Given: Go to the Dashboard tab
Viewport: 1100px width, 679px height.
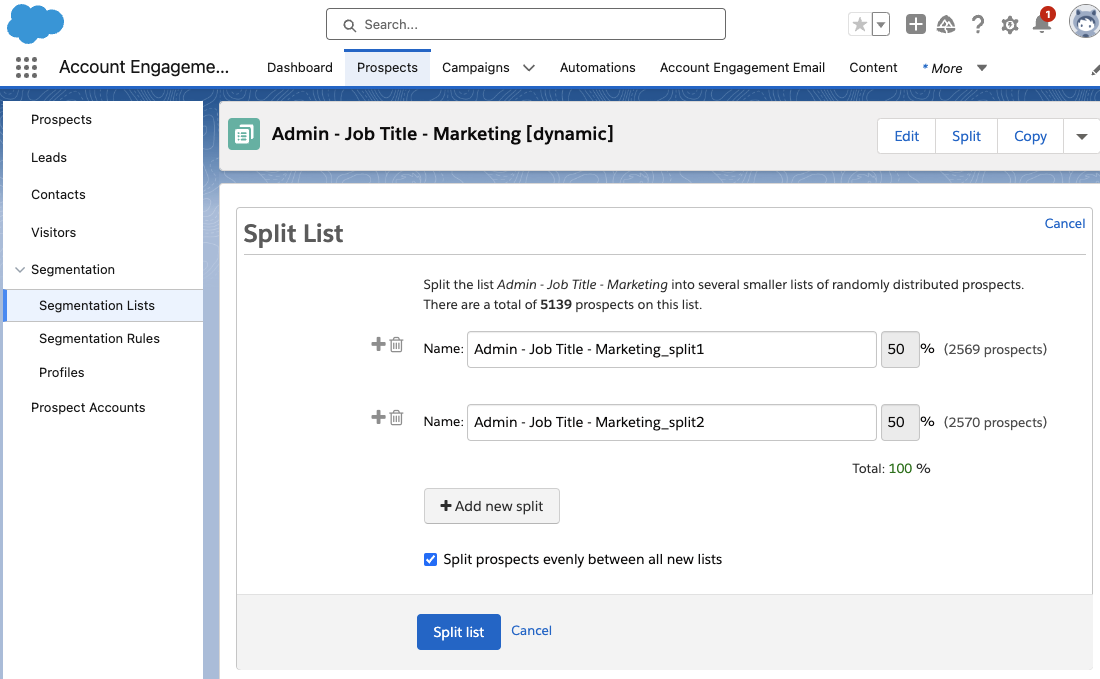Looking at the screenshot, I should pos(300,67).
